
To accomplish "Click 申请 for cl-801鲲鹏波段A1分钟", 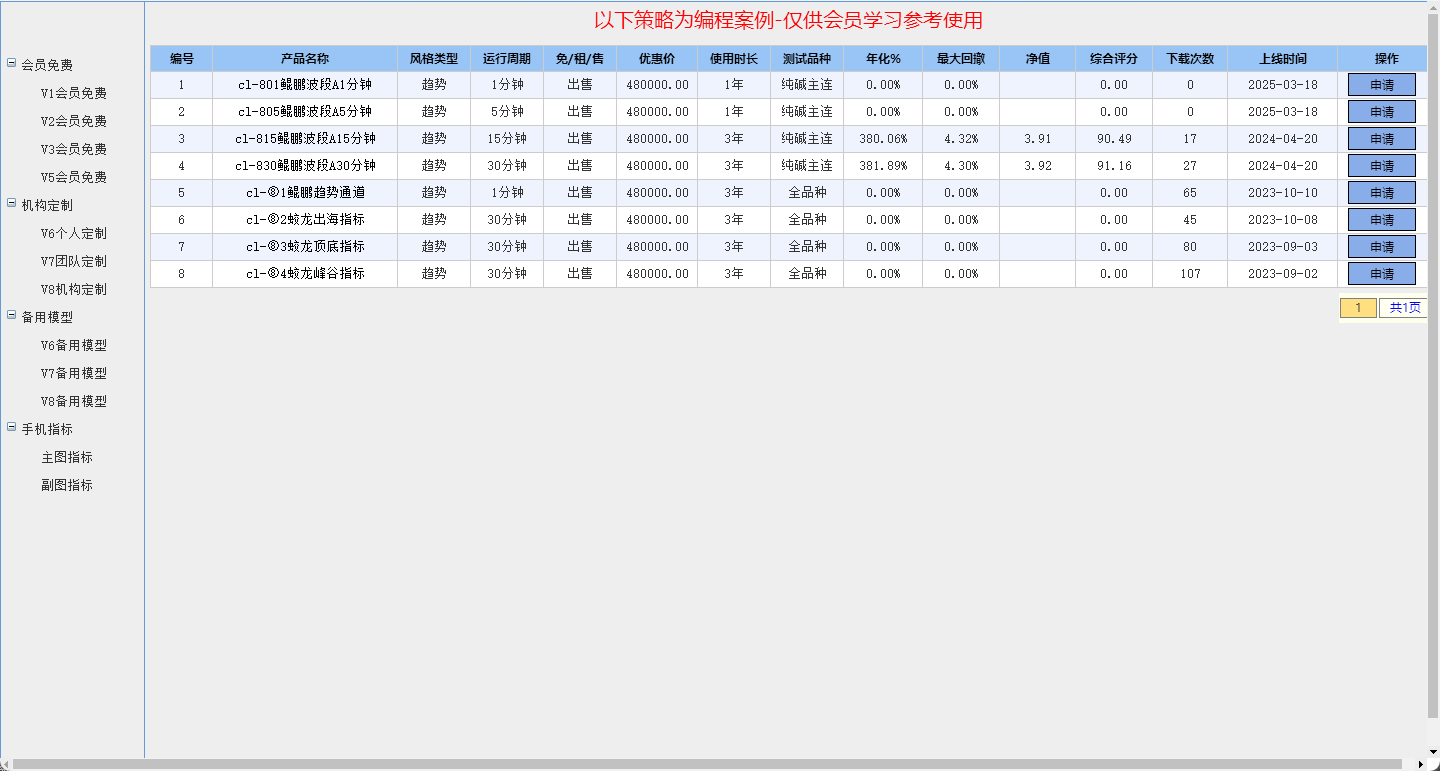I will 1381,85.
